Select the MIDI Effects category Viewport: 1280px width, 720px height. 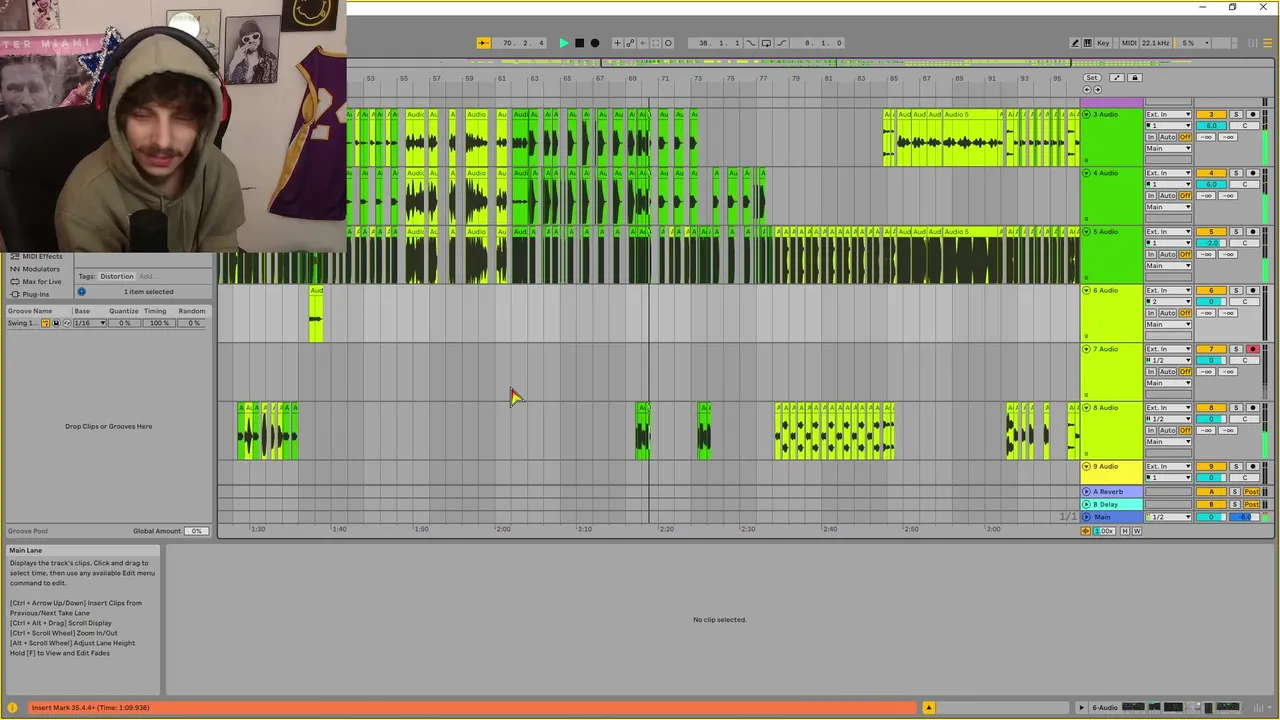pyautogui.click(x=42, y=256)
